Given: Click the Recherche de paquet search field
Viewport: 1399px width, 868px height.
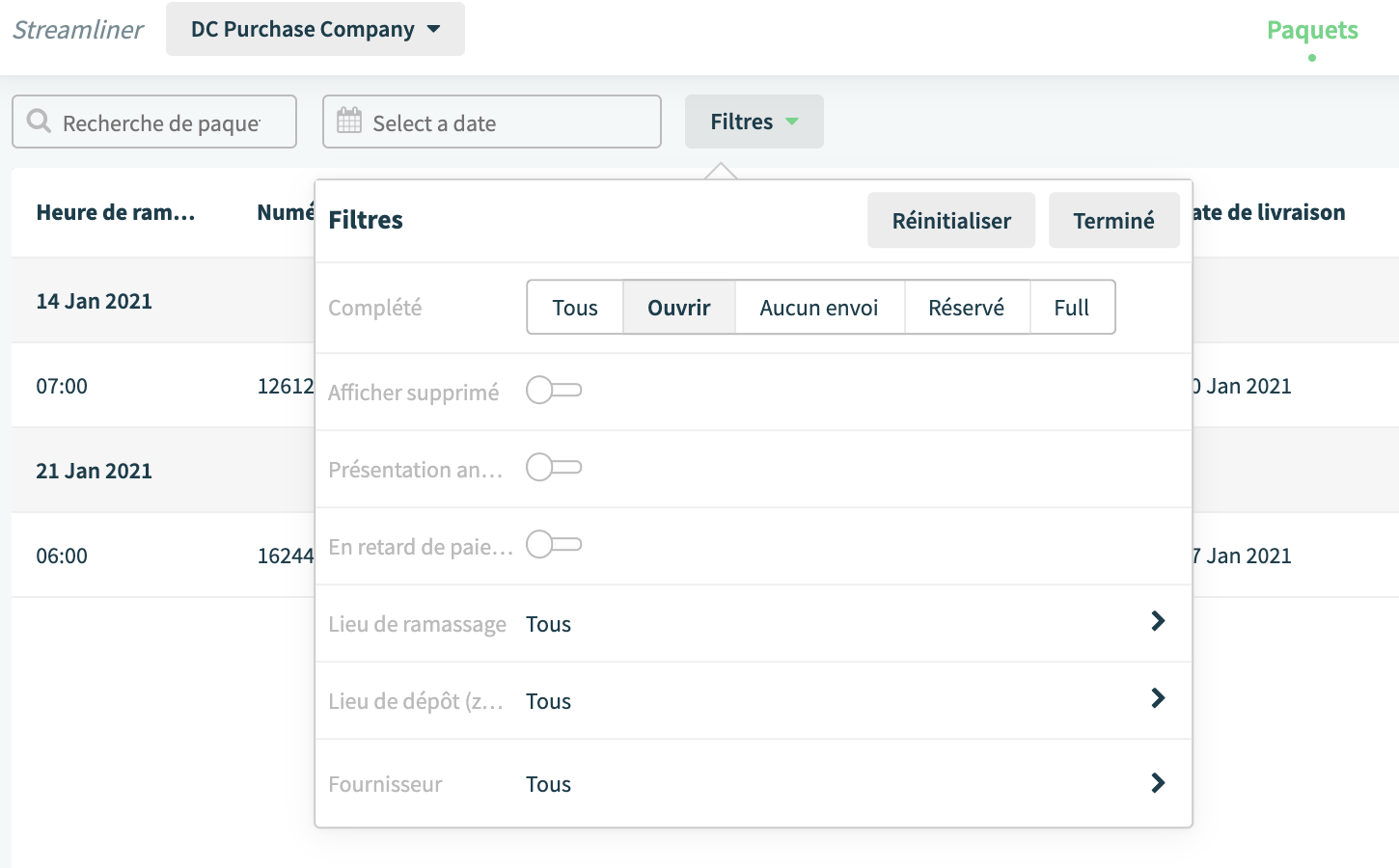Looking at the screenshot, I should click(x=154, y=122).
